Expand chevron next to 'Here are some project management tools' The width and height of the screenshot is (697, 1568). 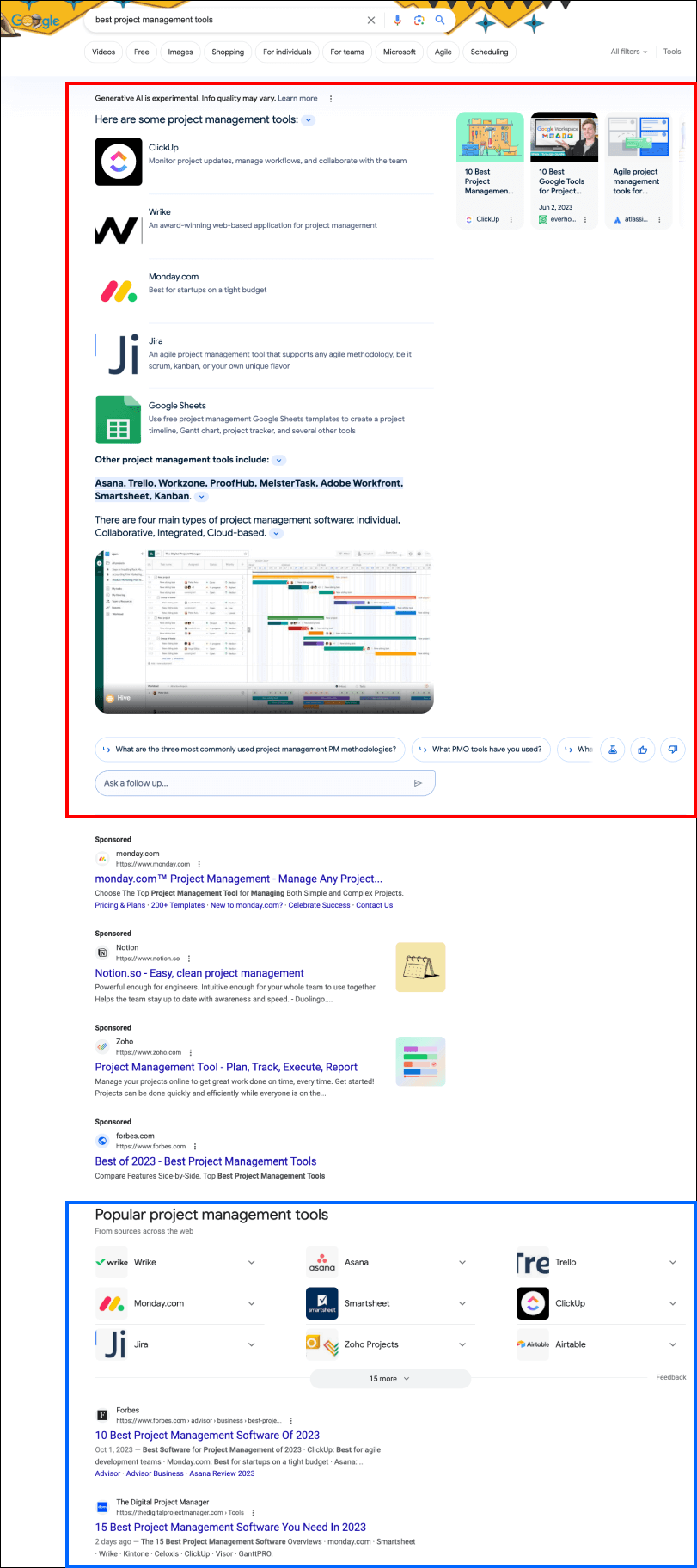[x=309, y=120]
